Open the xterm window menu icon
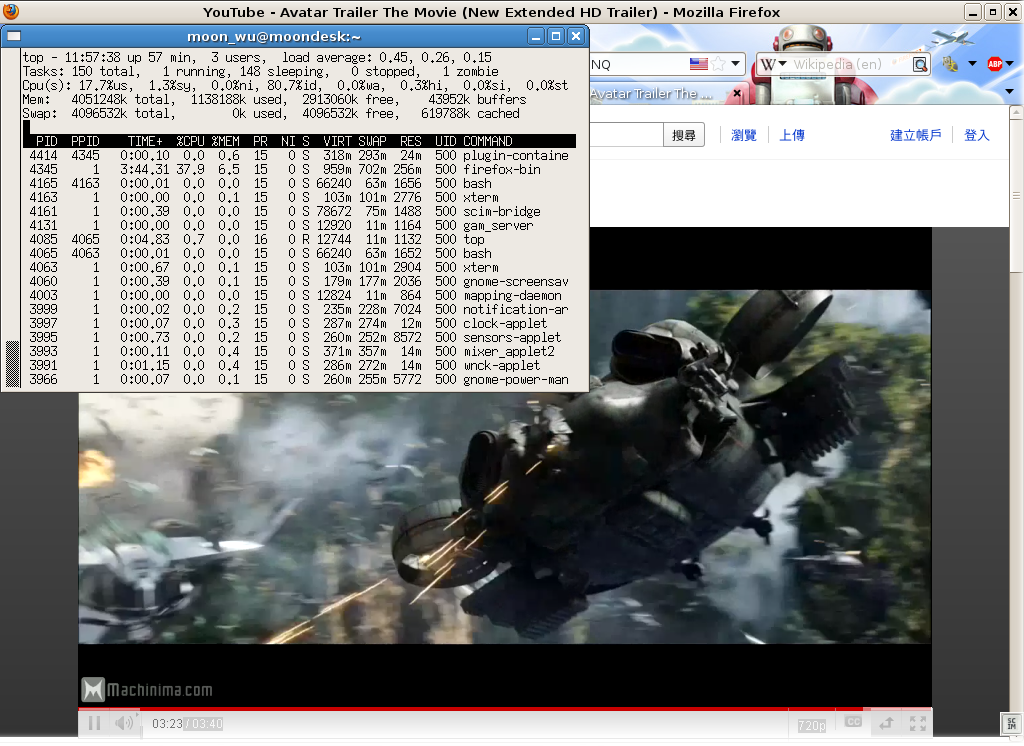The image size is (1024, 746). pos(13,36)
